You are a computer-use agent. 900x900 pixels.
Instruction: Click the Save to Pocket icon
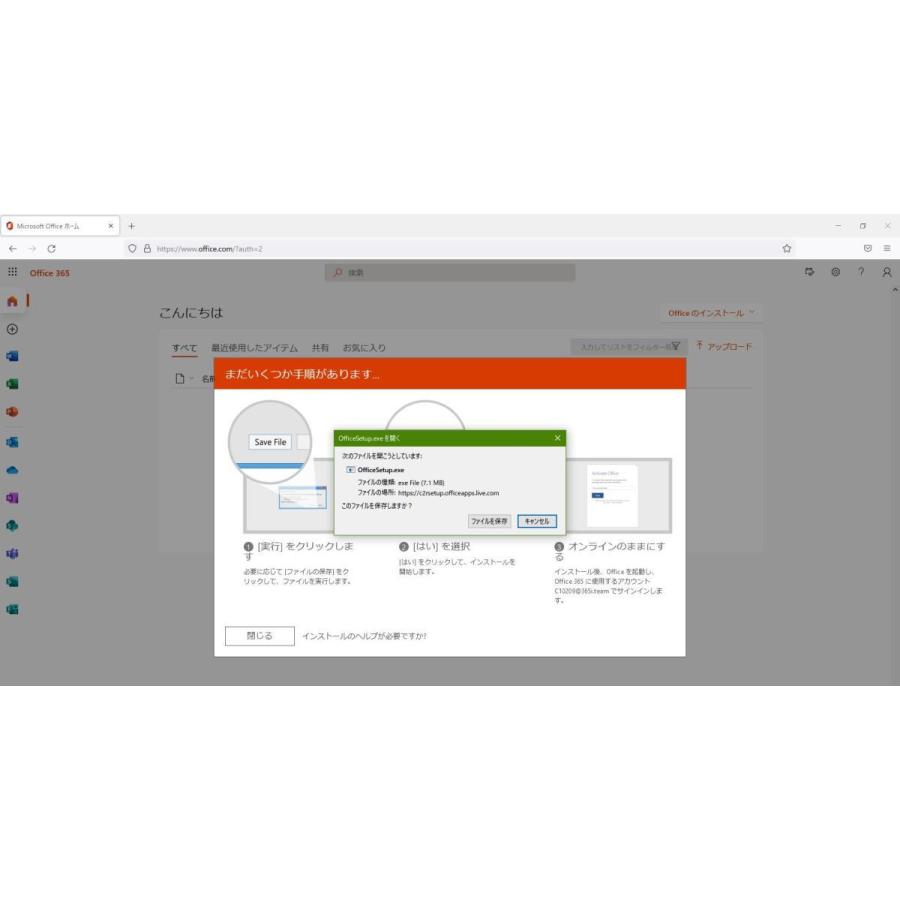point(868,249)
